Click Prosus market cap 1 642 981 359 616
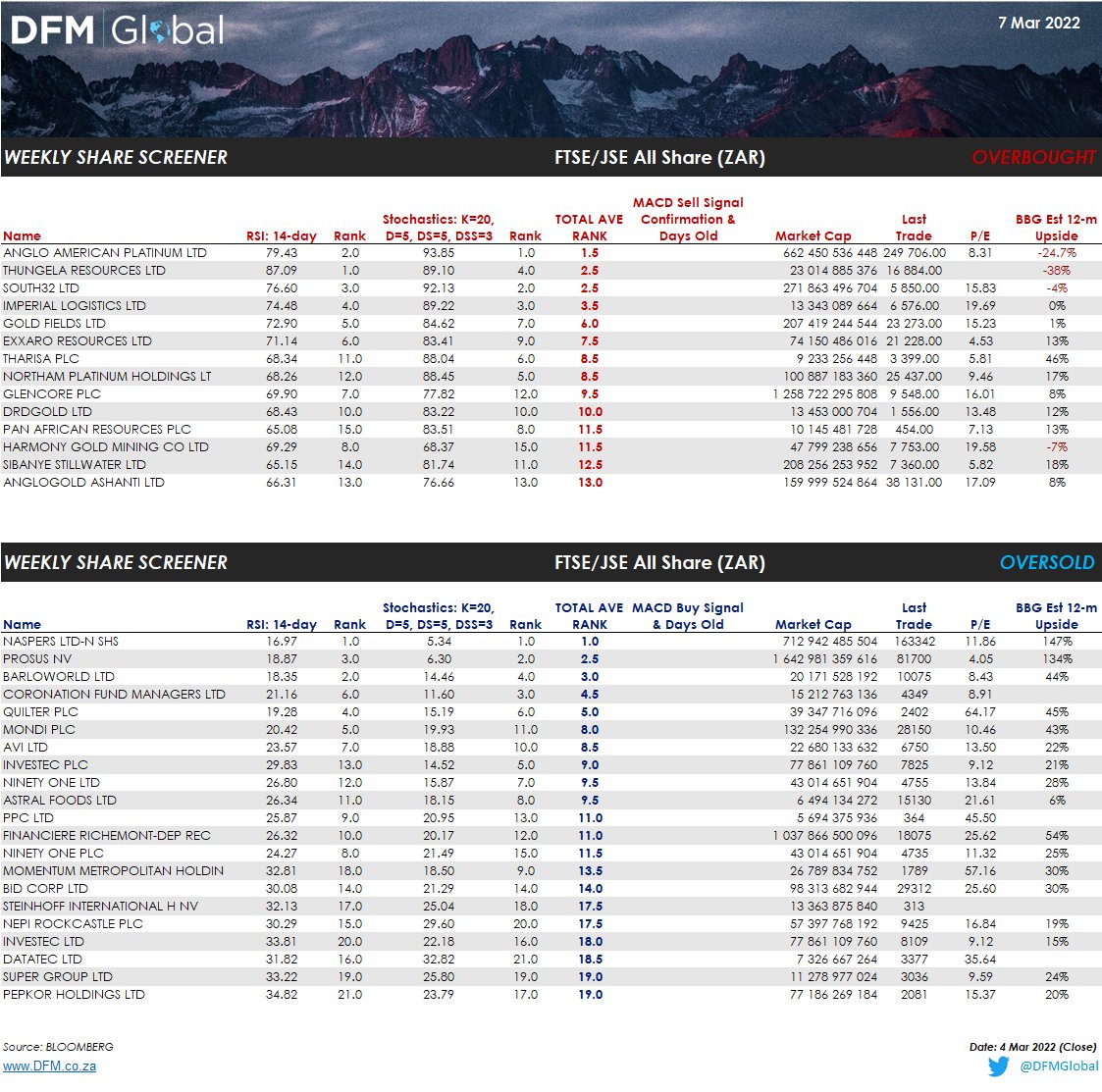The height and width of the screenshot is (1092, 1102). click(x=824, y=658)
